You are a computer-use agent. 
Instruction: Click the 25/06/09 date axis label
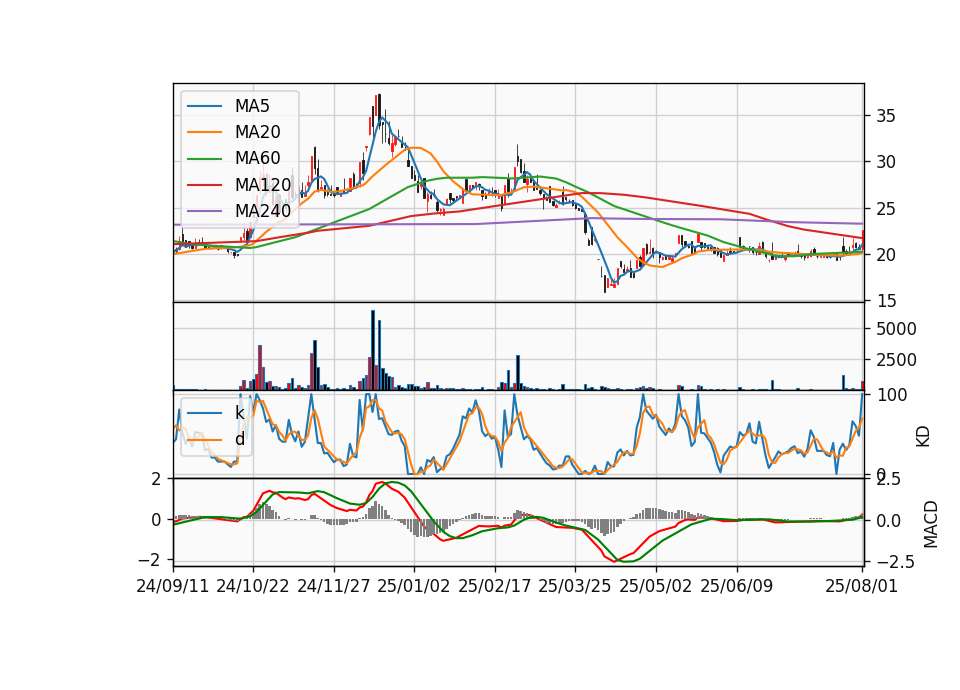(737, 586)
